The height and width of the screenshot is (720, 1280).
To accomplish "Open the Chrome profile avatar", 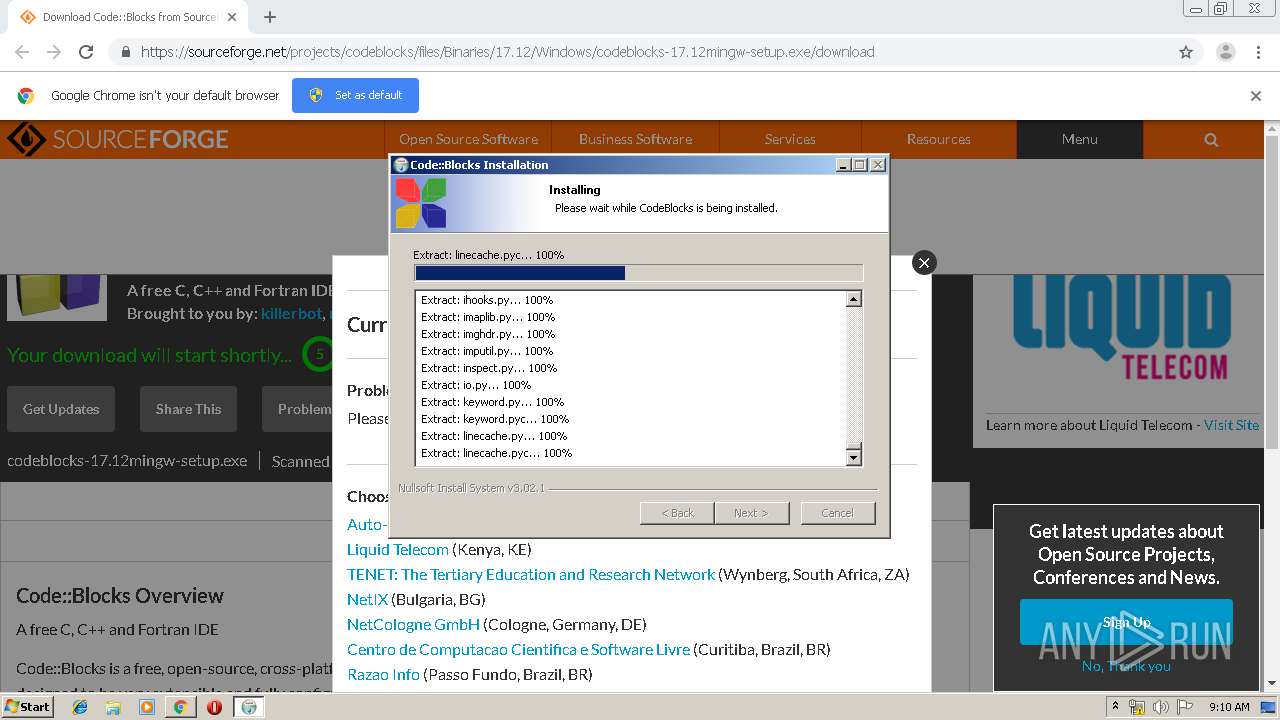I will (1225, 52).
